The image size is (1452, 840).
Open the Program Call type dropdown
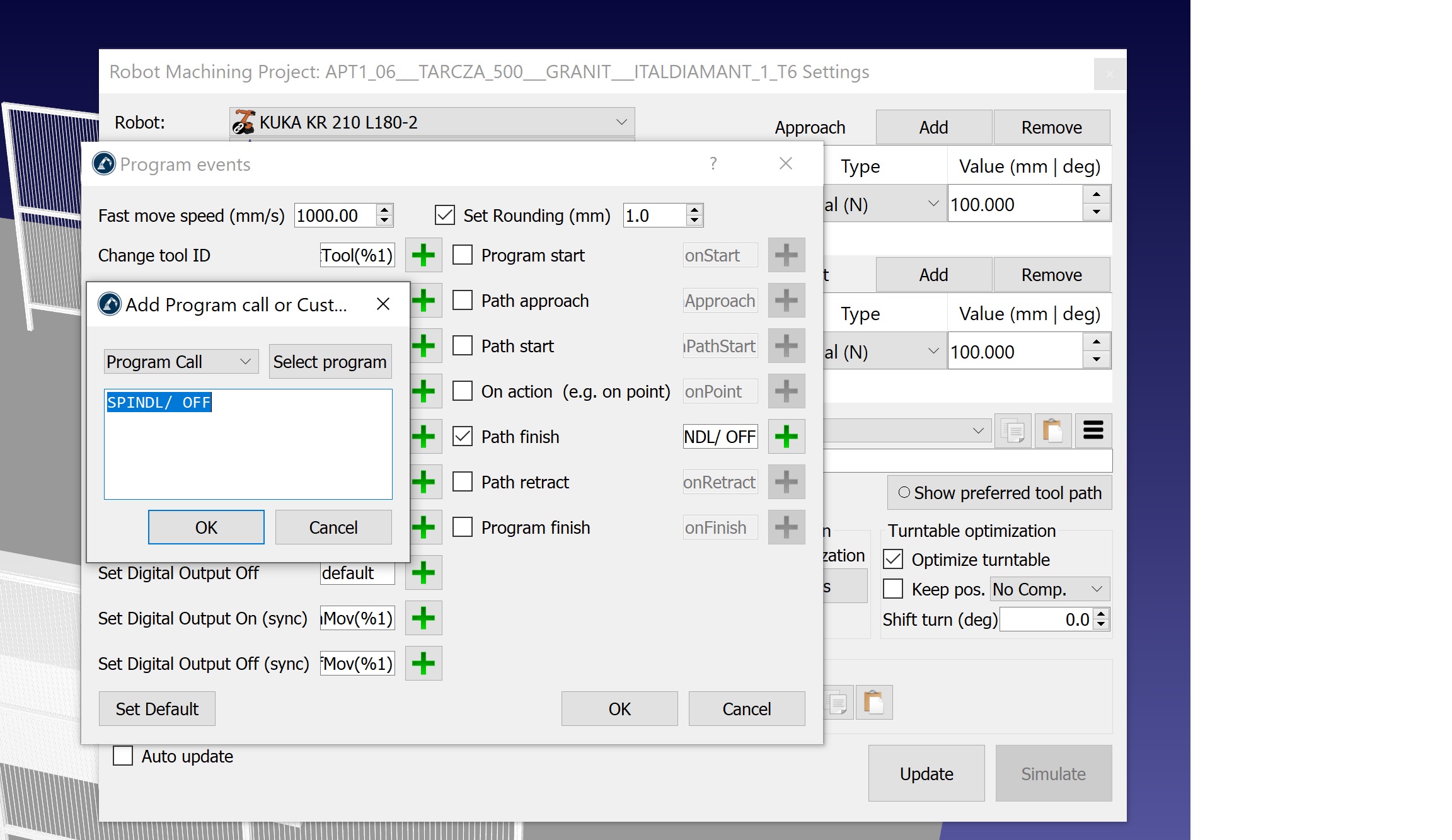pyautogui.click(x=180, y=362)
